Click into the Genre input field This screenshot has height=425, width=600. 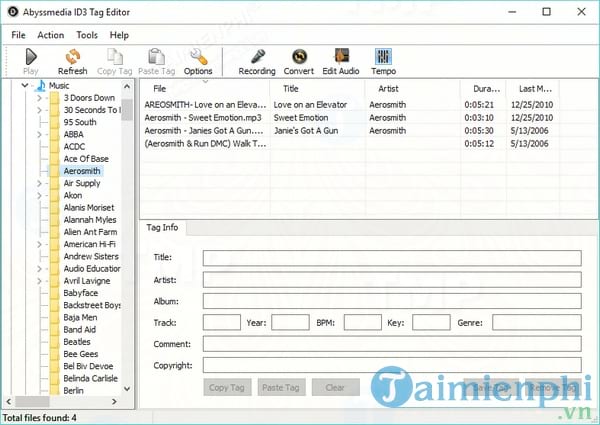pyautogui.click(x=537, y=322)
